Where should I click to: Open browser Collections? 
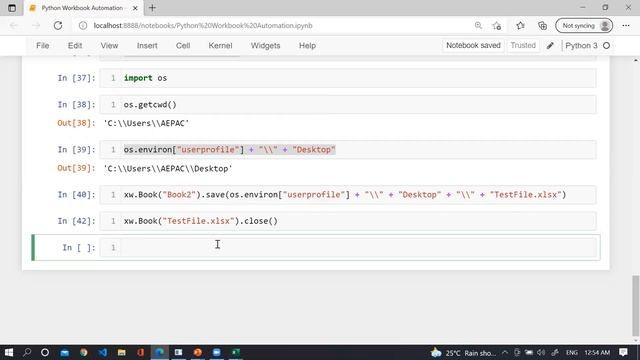point(542,26)
